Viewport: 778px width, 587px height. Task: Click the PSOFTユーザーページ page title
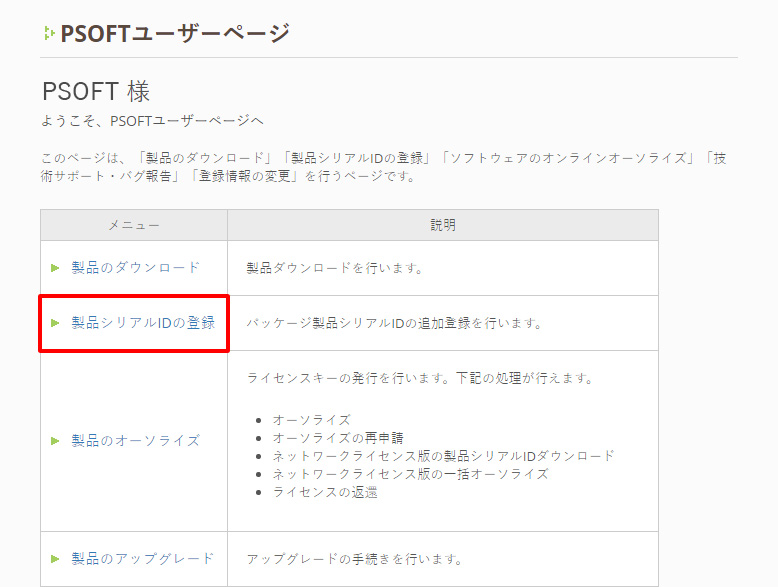coord(174,33)
